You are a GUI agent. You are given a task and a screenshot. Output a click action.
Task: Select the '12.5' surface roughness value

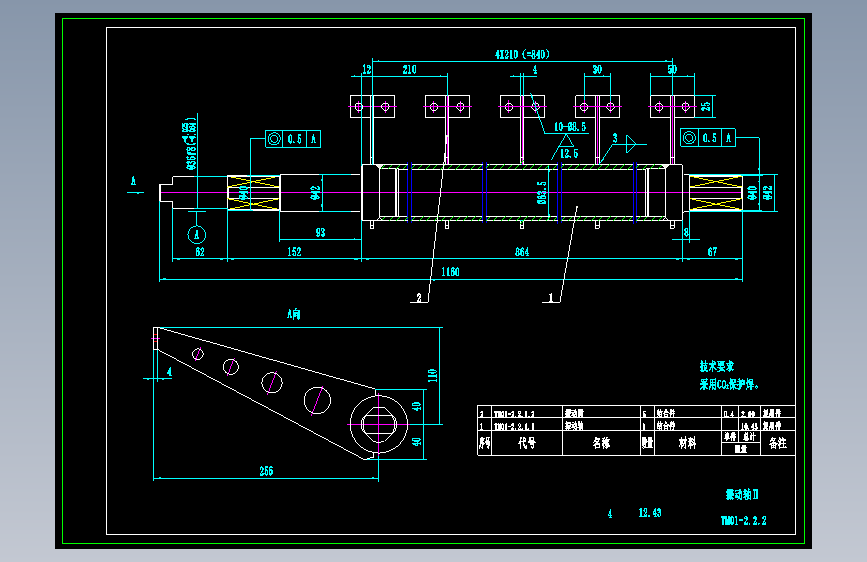(569, 153)
